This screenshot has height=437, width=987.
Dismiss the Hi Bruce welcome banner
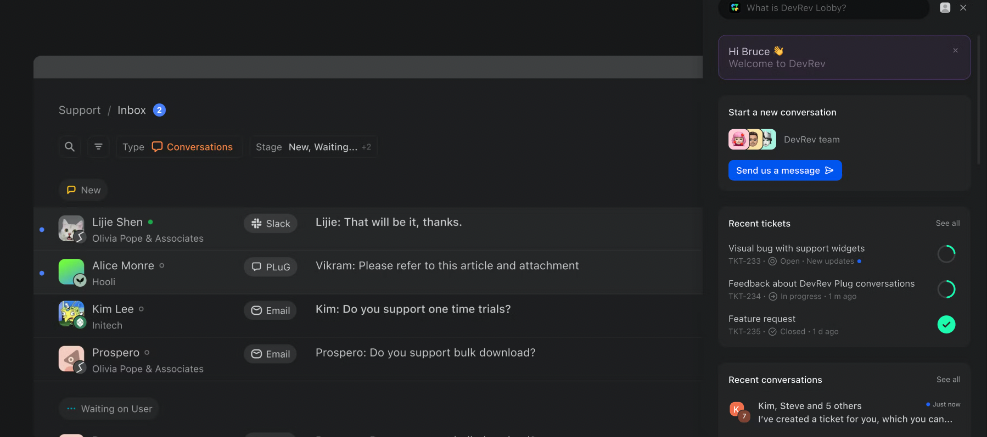pos(956,50)
